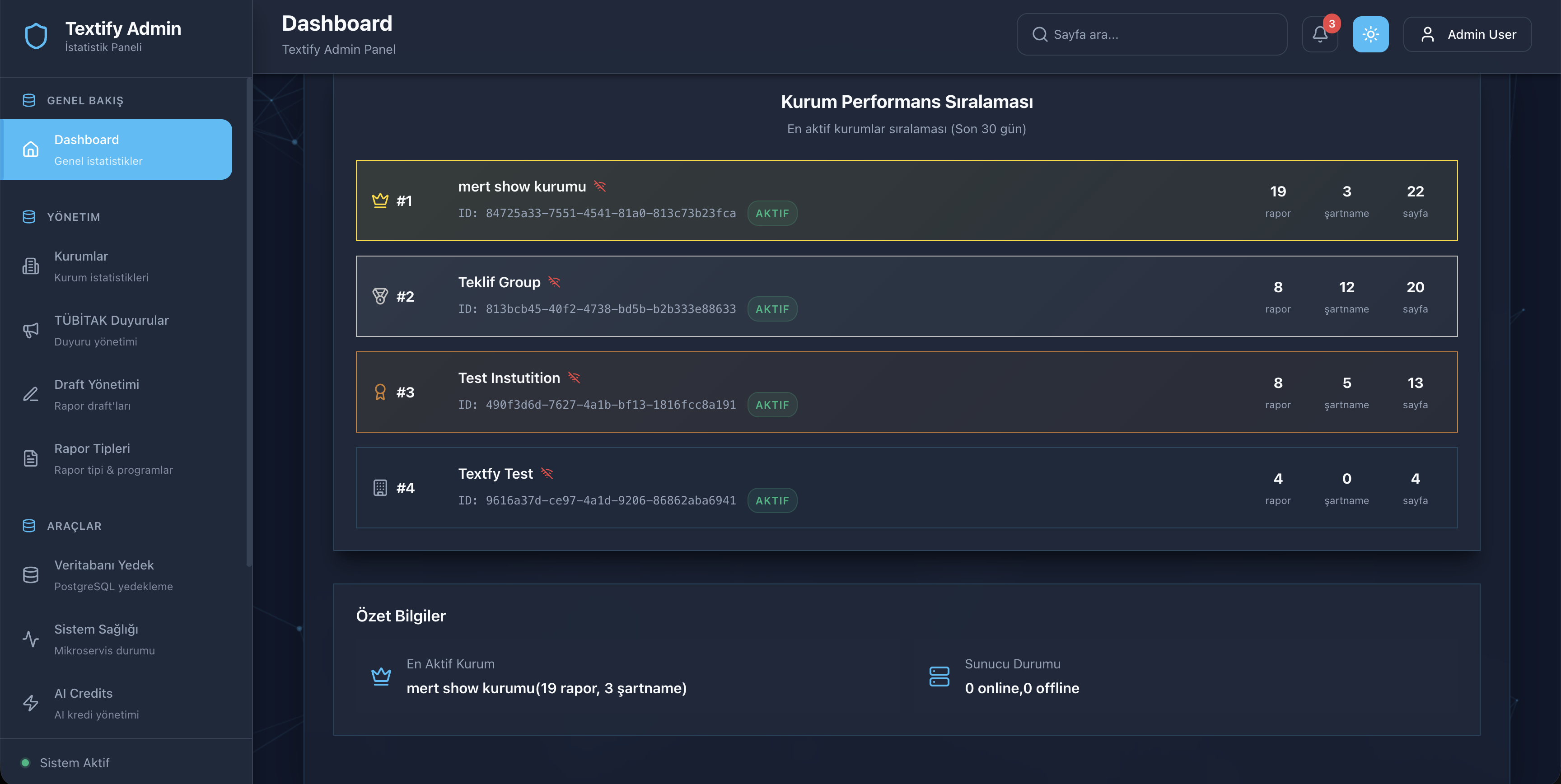Click the Draft Yönetimi pencil icon
The height and width of the screenshot is (784, 1561).
click(x=31, y=394)
